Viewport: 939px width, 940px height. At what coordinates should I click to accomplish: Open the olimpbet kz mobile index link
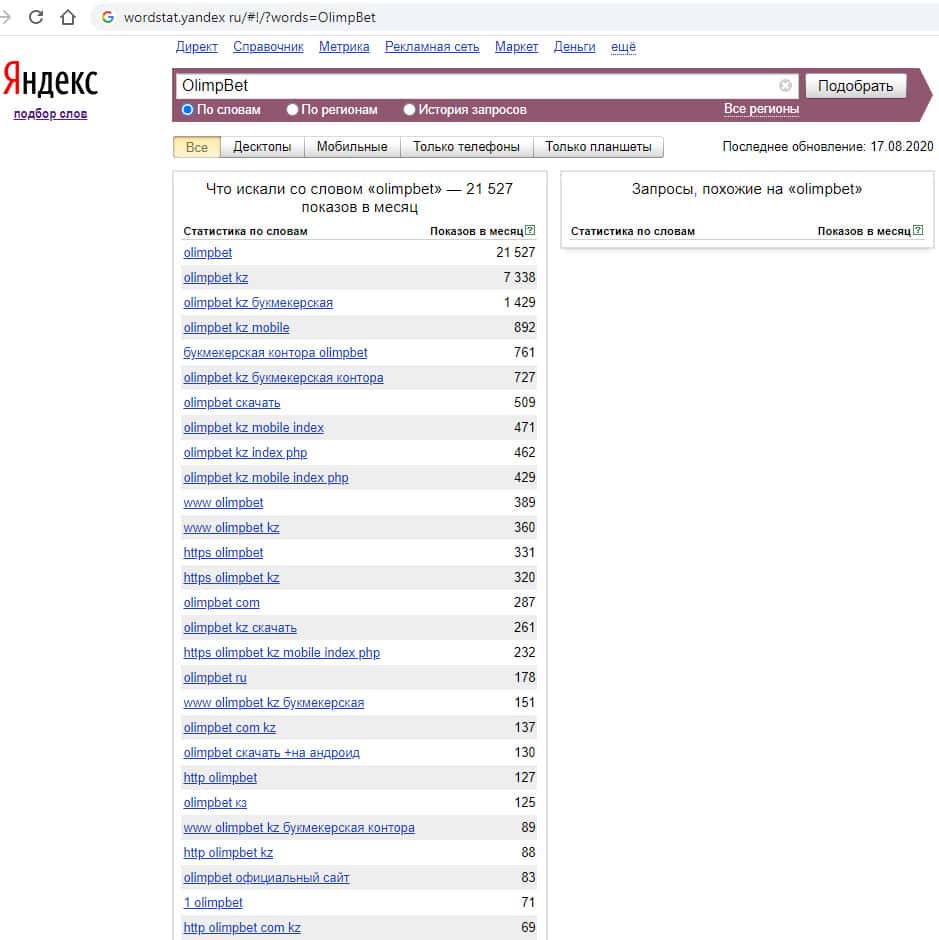pos(254,428)
